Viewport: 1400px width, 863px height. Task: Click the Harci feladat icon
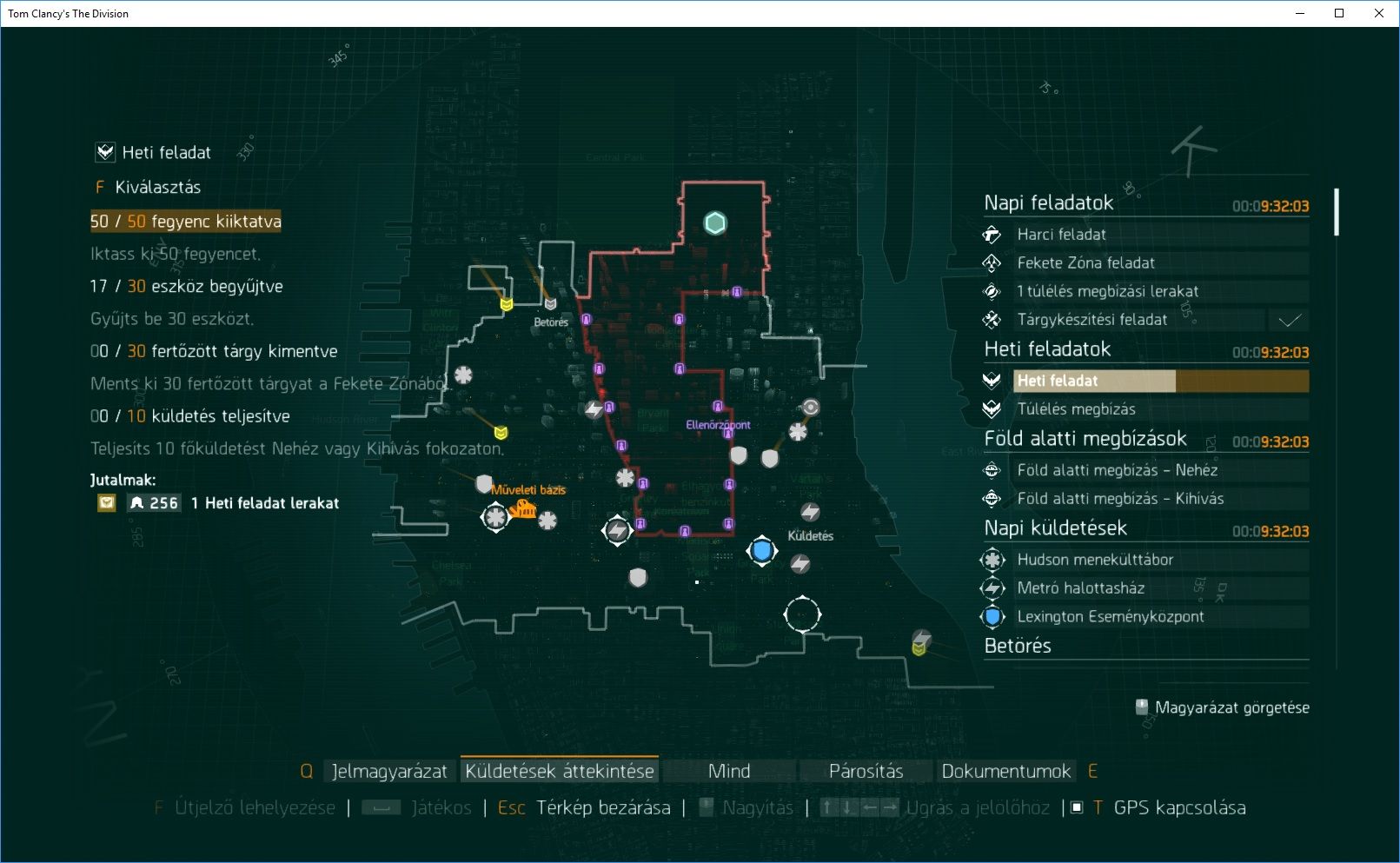coord(992,235)
